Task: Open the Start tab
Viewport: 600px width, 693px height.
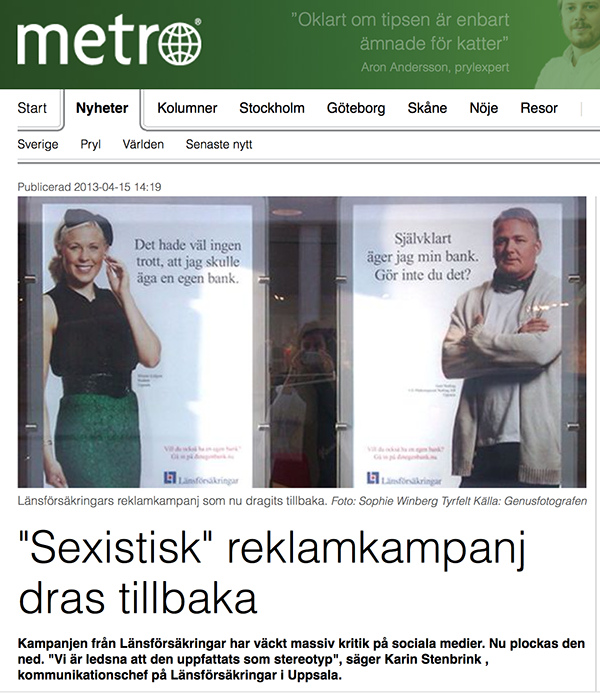Action: pyautogui.click(x=32, y=108)
